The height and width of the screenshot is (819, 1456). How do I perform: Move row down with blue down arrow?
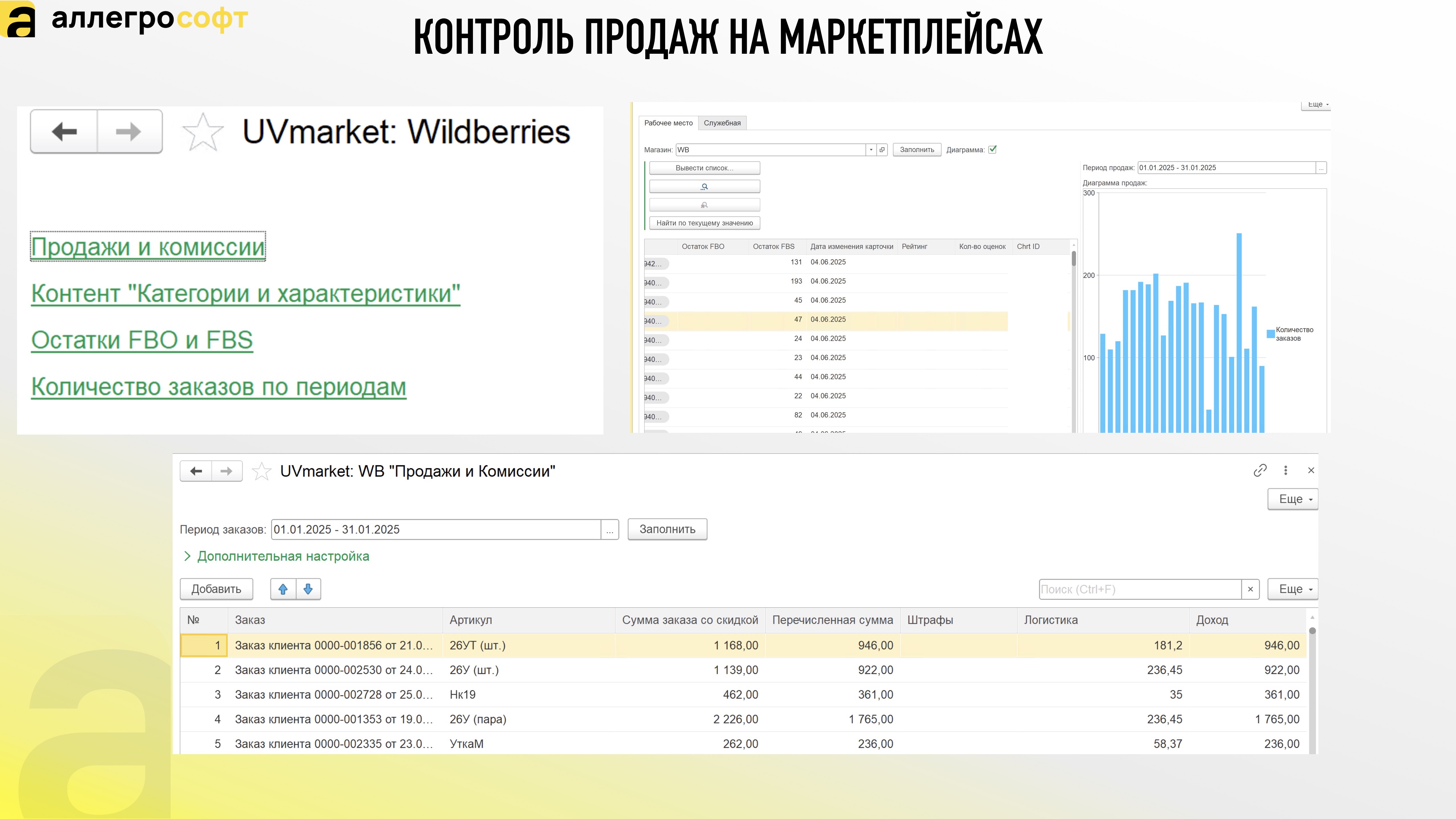(308, 589)
